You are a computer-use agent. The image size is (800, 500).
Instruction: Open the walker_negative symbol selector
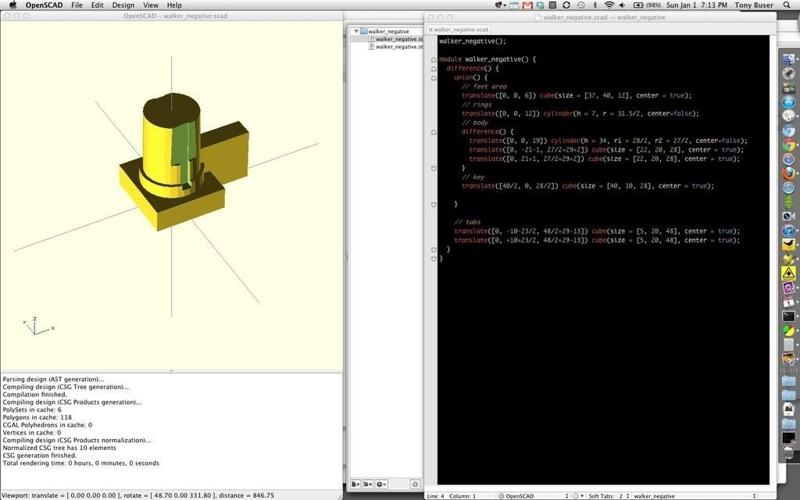coord(694,496)
